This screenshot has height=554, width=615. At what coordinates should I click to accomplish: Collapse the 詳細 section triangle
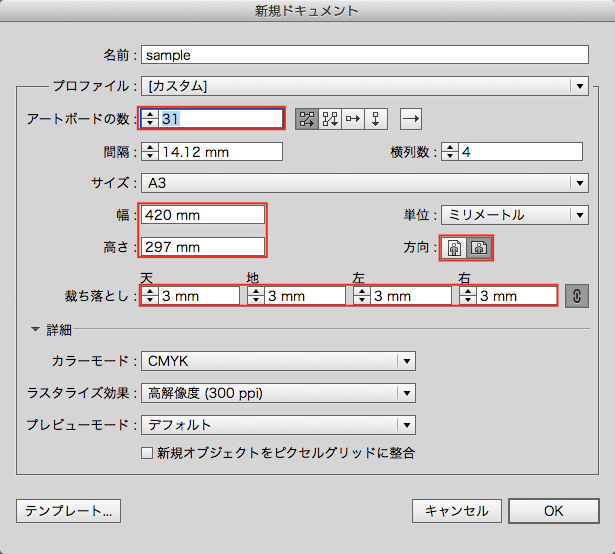point(36,329)
